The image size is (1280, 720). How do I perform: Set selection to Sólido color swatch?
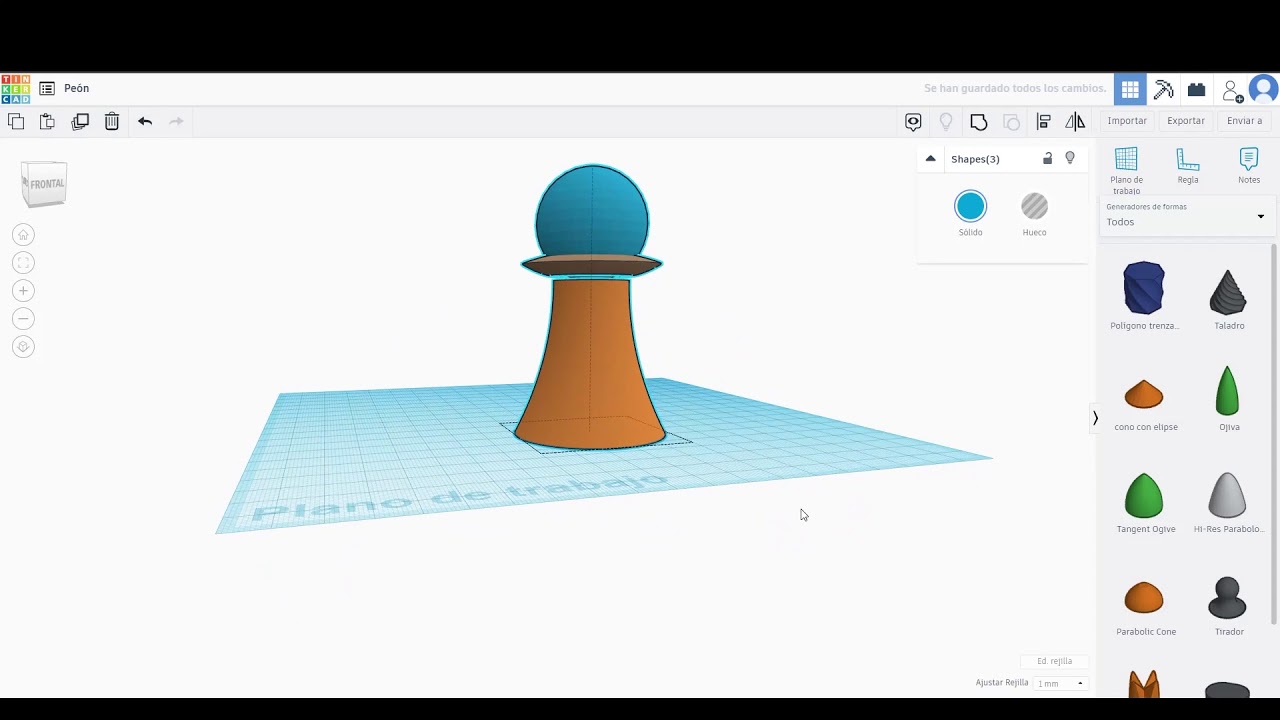(x=970, y=207)
